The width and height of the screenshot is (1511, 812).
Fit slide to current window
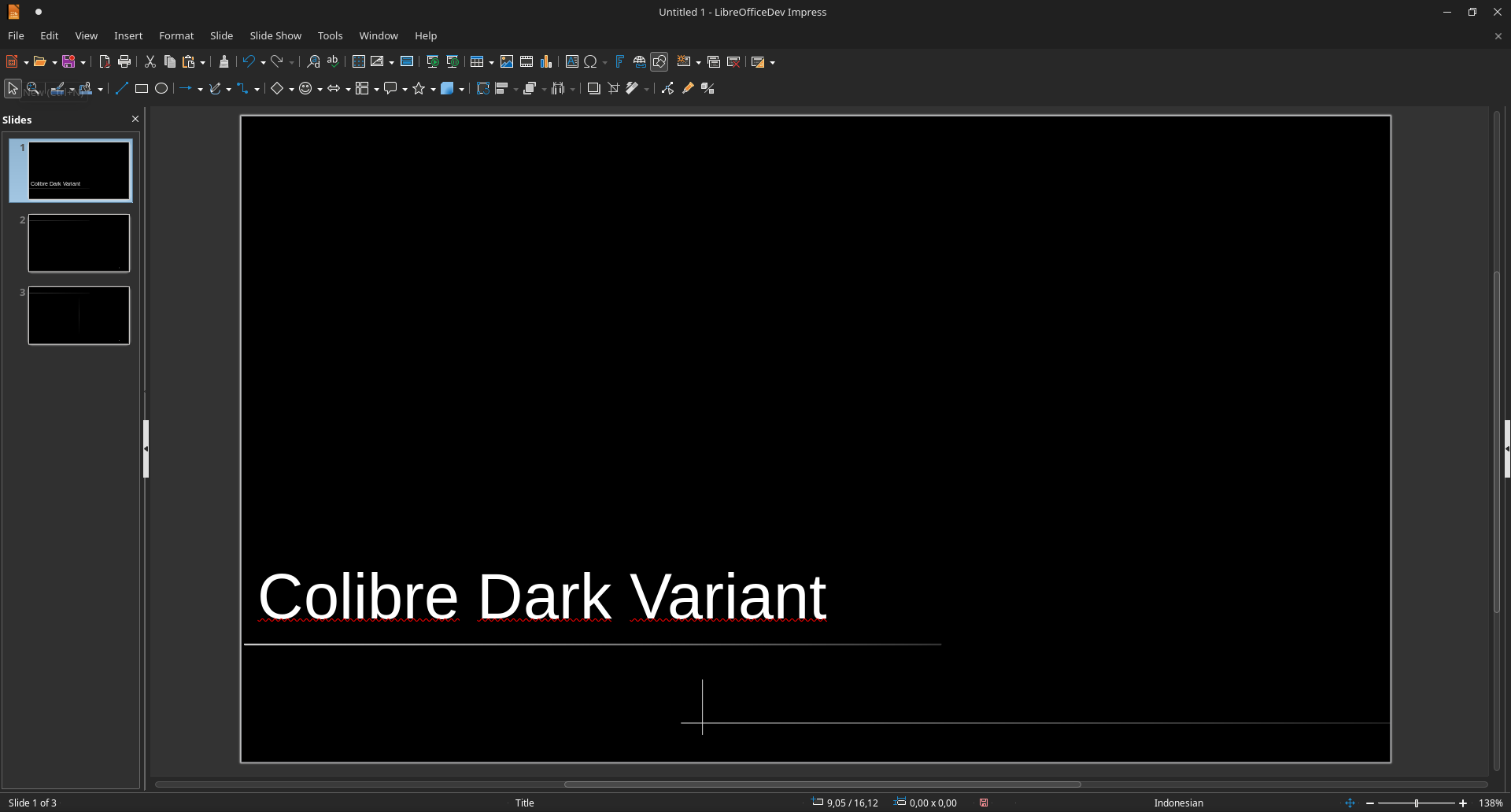tap(1350, 803)
